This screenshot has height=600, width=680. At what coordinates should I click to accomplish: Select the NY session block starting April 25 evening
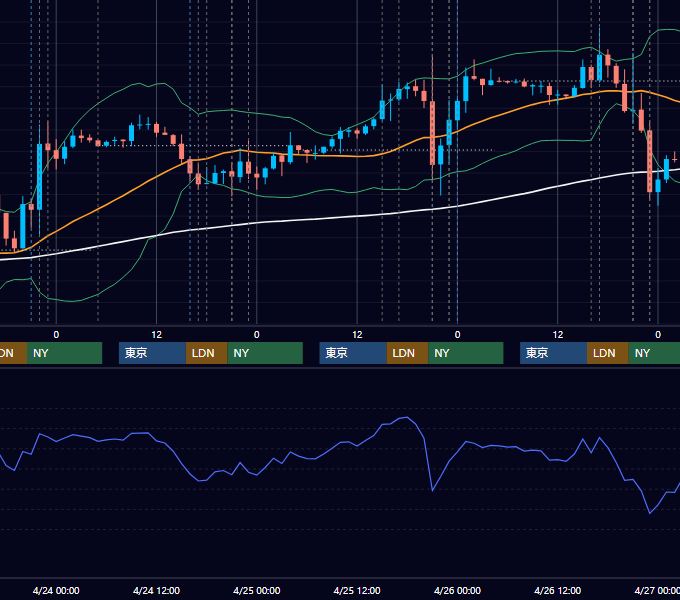(x=466, y=353)
